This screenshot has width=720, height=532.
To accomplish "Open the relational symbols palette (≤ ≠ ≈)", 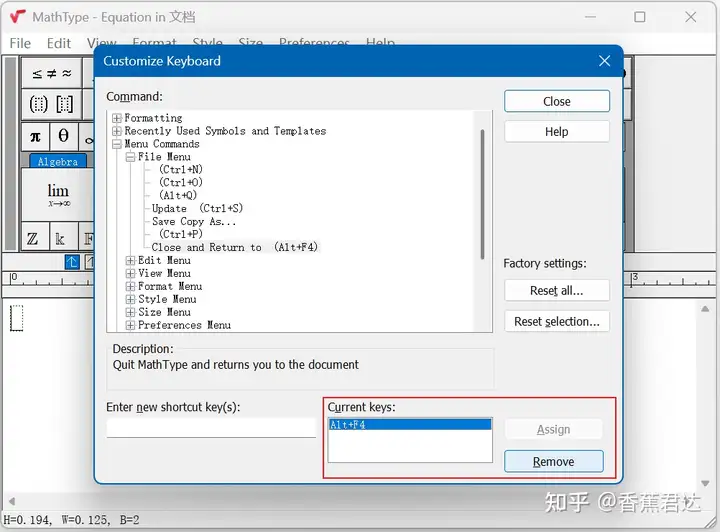I will point(51,73).
